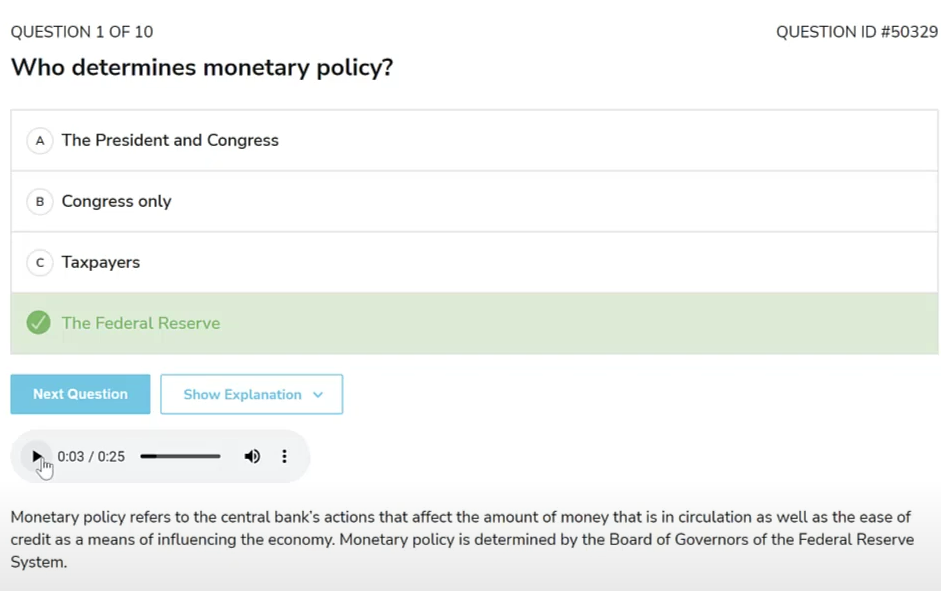Click the green checkmark icon
The height and width of the screenshot is (591, 941).
39,323
